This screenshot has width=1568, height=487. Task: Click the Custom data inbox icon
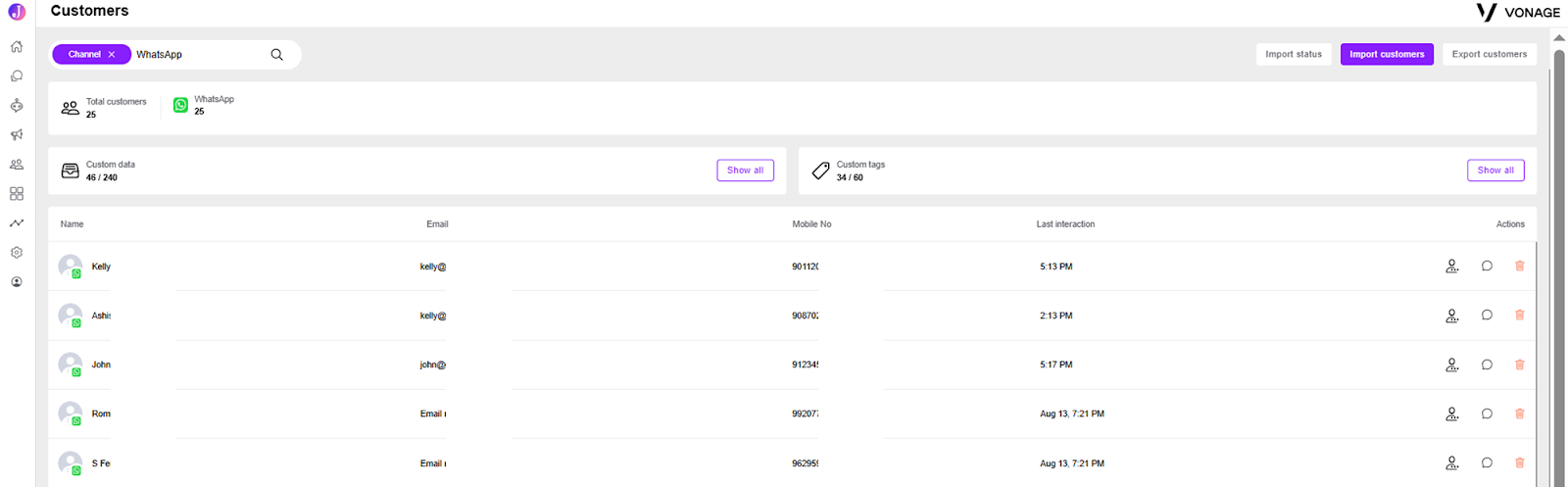point(71,170)
